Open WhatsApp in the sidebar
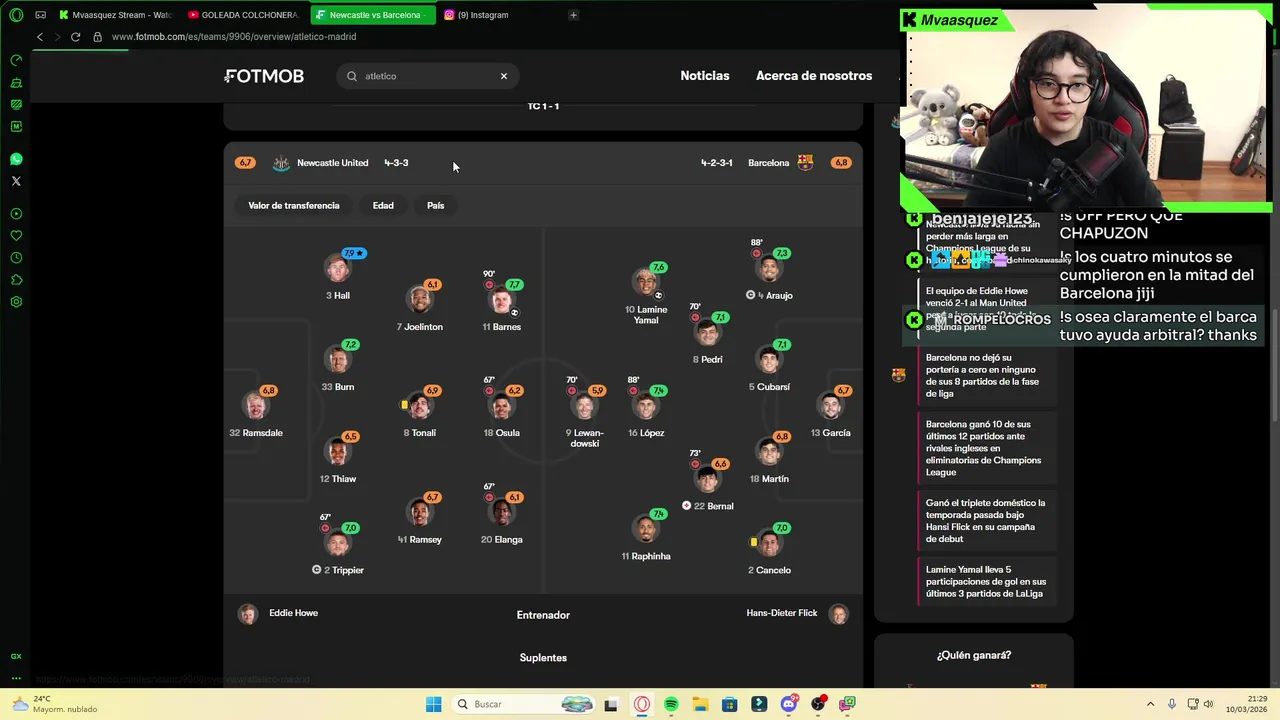 [16, 159]
